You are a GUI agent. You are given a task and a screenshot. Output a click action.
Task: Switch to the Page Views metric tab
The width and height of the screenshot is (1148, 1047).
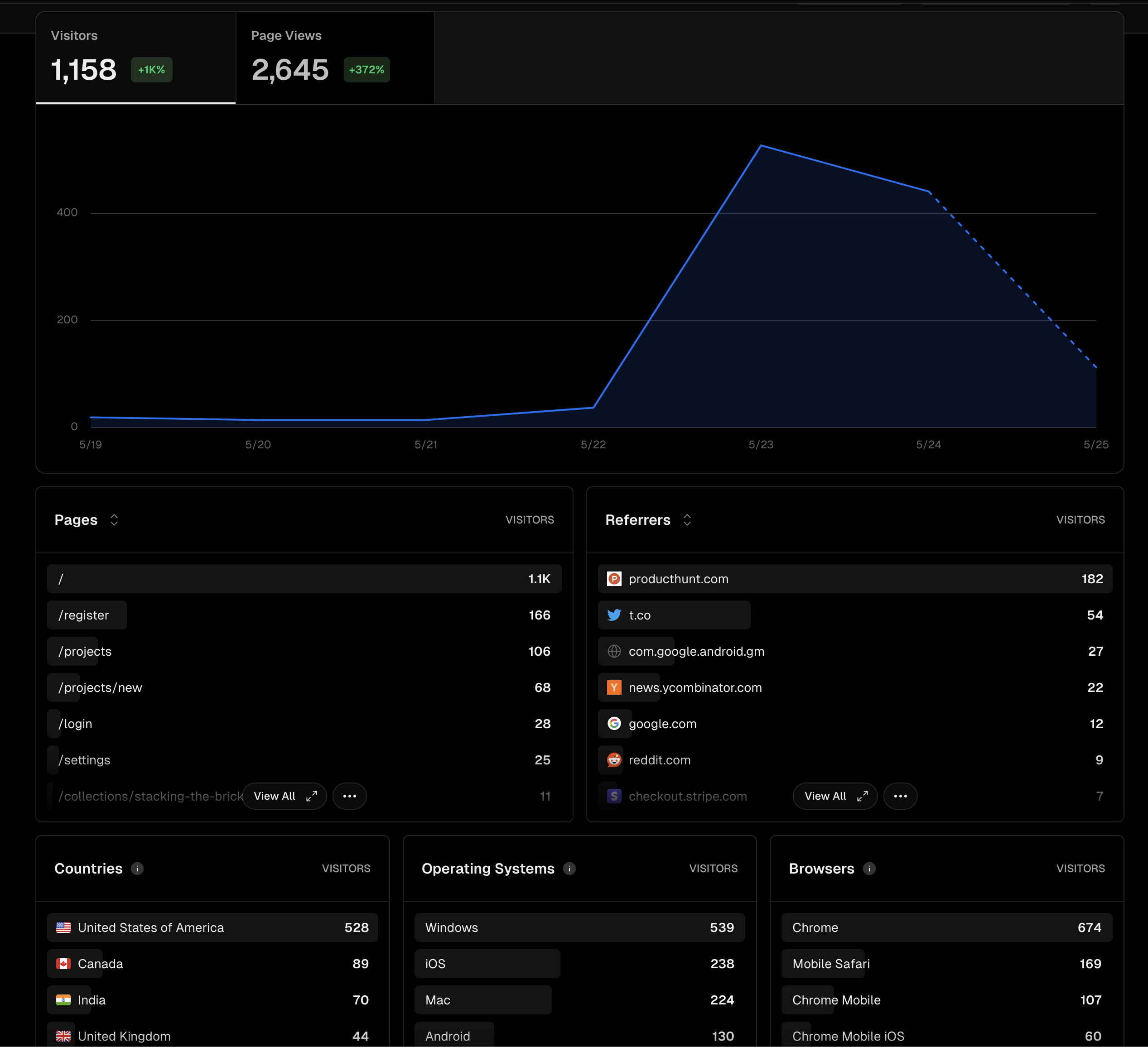(x=335, y=58)
